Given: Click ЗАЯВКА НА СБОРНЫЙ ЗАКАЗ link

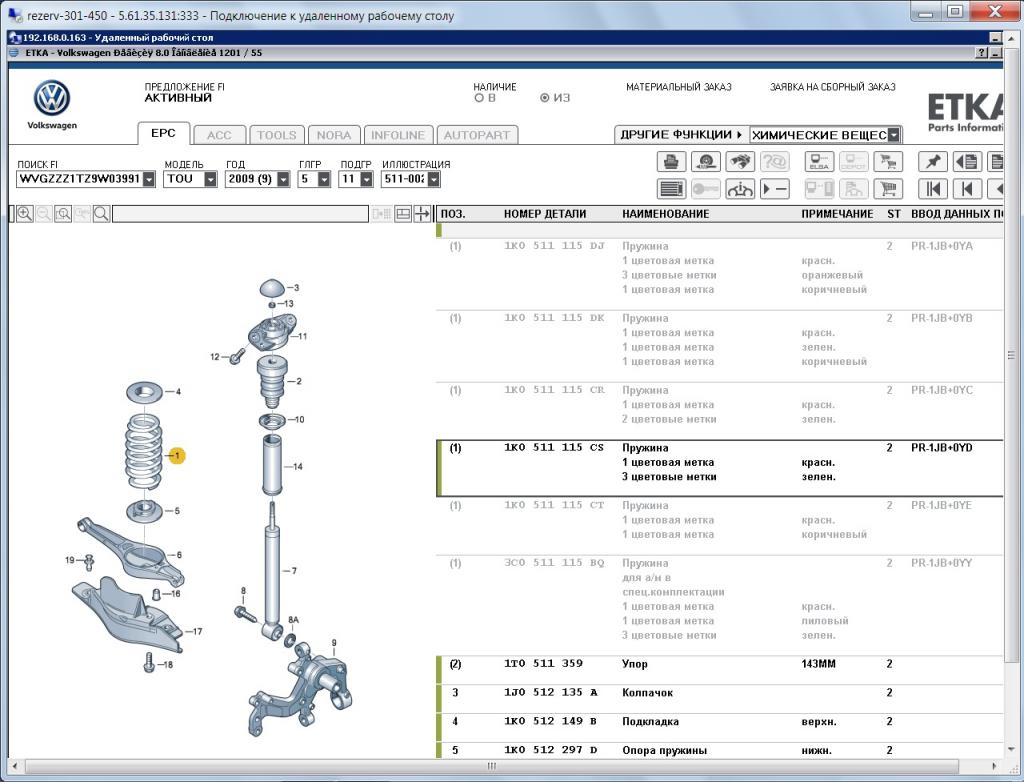Looking at the screenshot, I should (x=833, y=87).
